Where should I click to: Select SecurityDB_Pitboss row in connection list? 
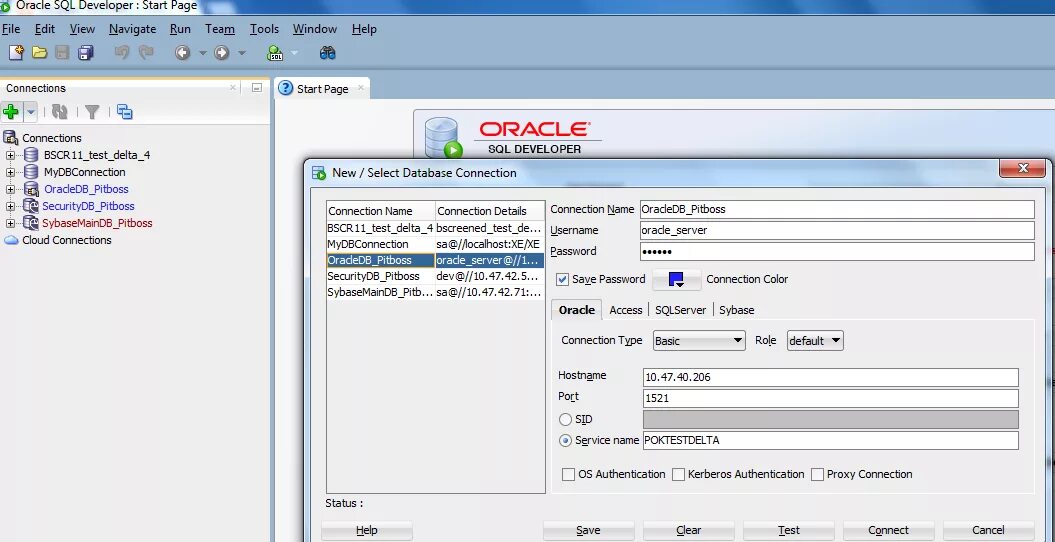(x=435, y=276)
